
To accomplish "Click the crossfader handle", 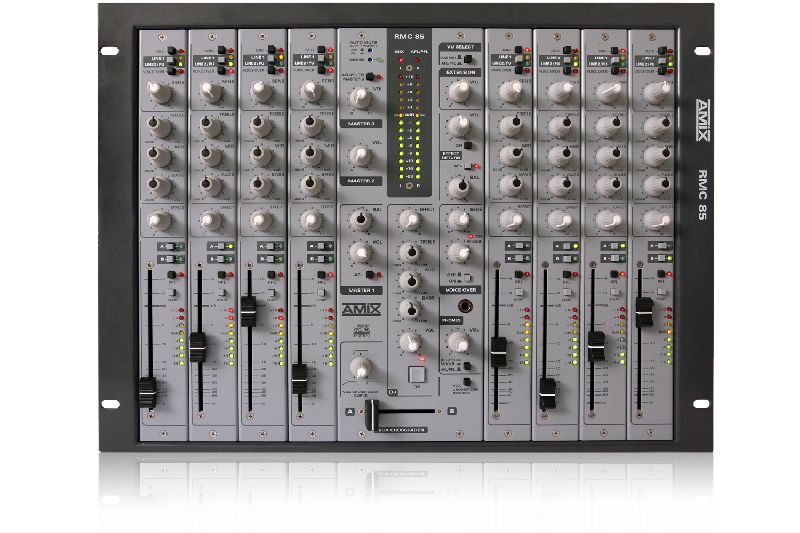I will 372,416.
